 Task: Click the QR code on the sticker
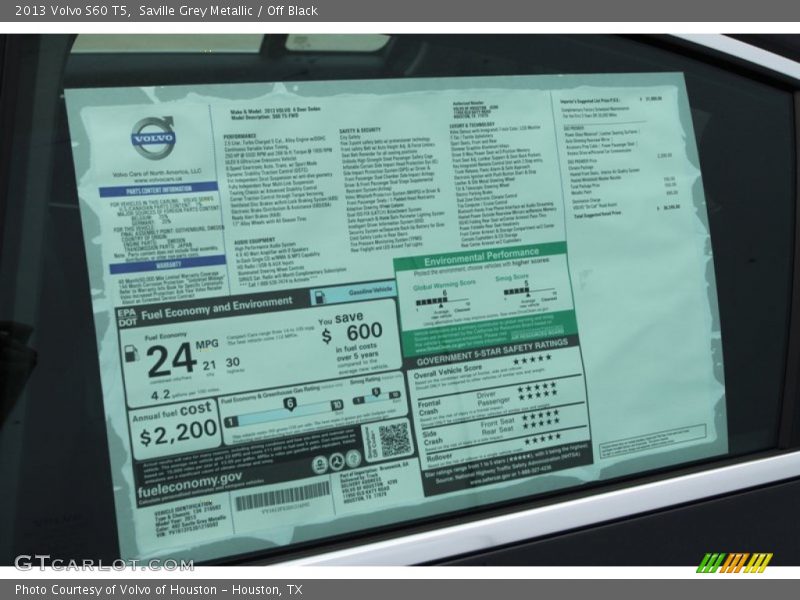(394, 439)
